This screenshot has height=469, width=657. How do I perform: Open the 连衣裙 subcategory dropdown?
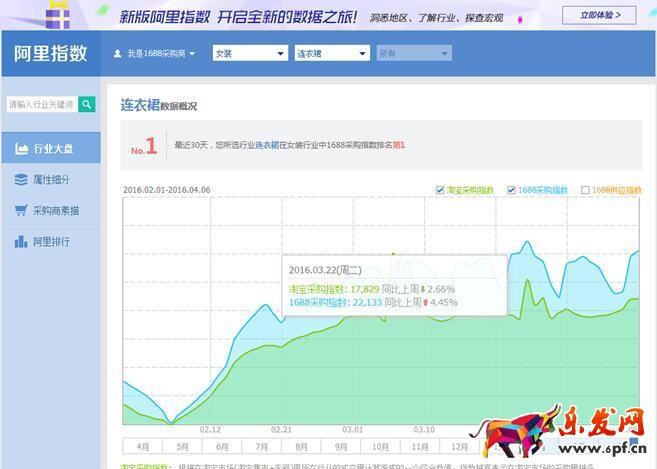click(331, 54)
